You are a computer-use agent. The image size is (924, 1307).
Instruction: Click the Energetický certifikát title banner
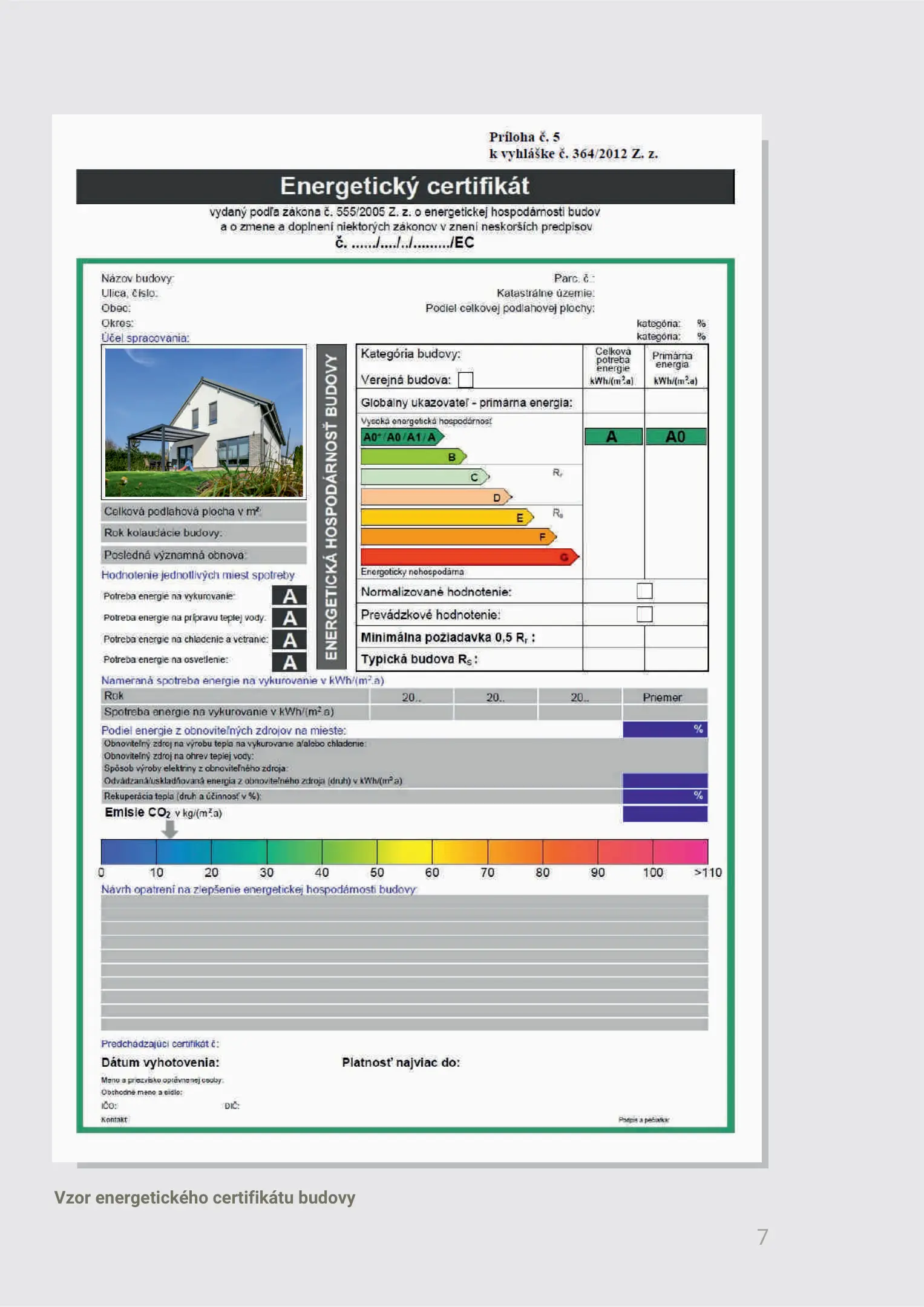(x=405, y=186)
